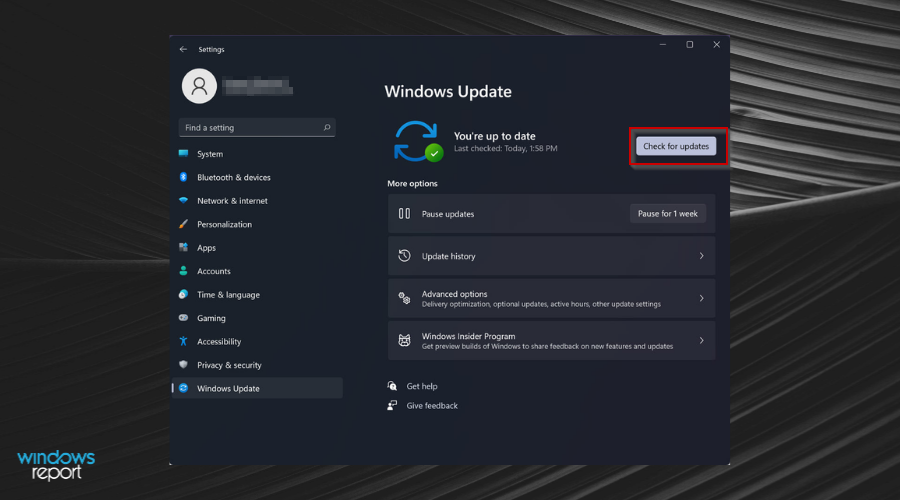Click the Privacy shield icon
900x500 pixels.
(x=184, y=365)
